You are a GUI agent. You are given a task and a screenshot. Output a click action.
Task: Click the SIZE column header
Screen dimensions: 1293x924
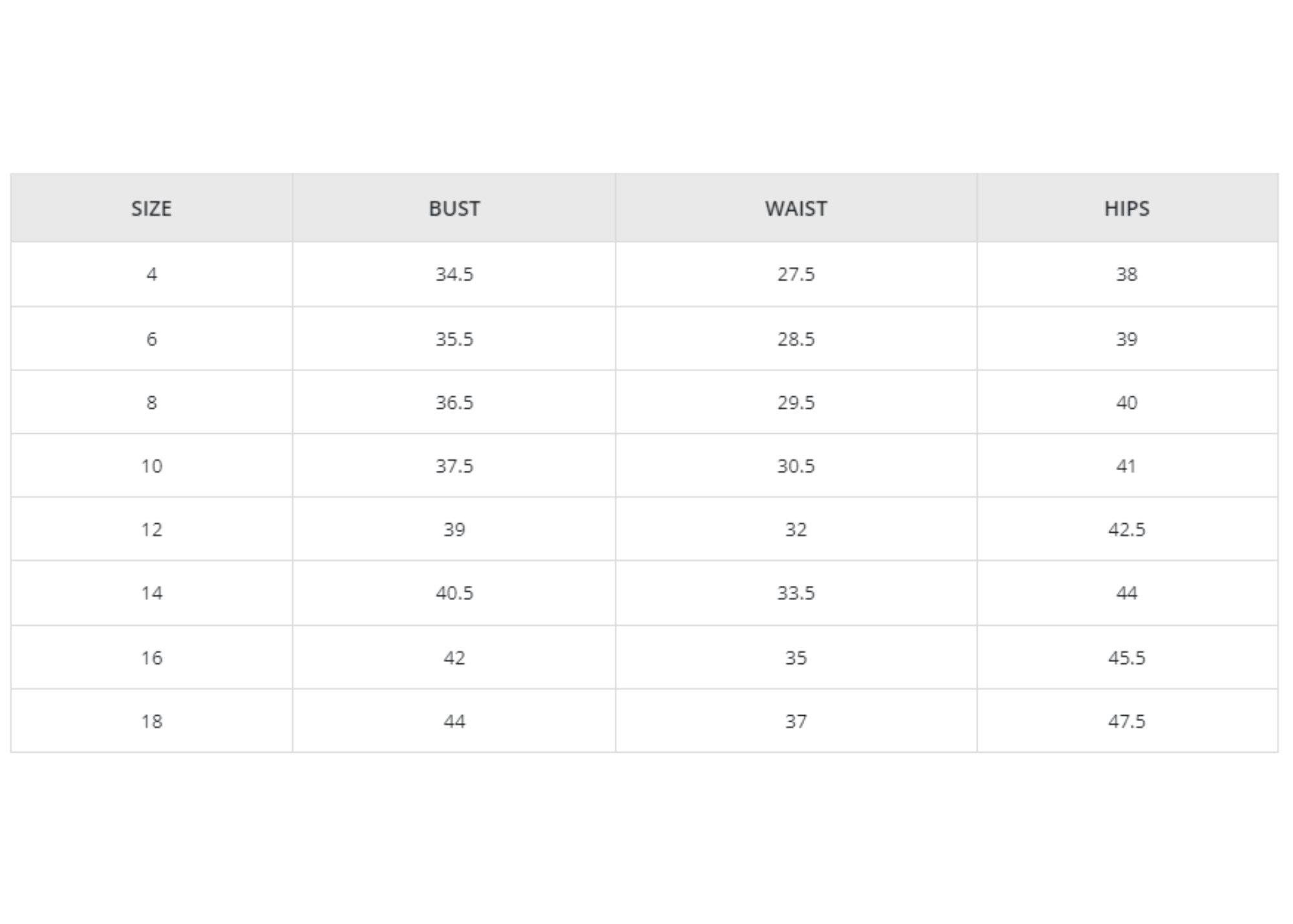[x=151, y=208]
